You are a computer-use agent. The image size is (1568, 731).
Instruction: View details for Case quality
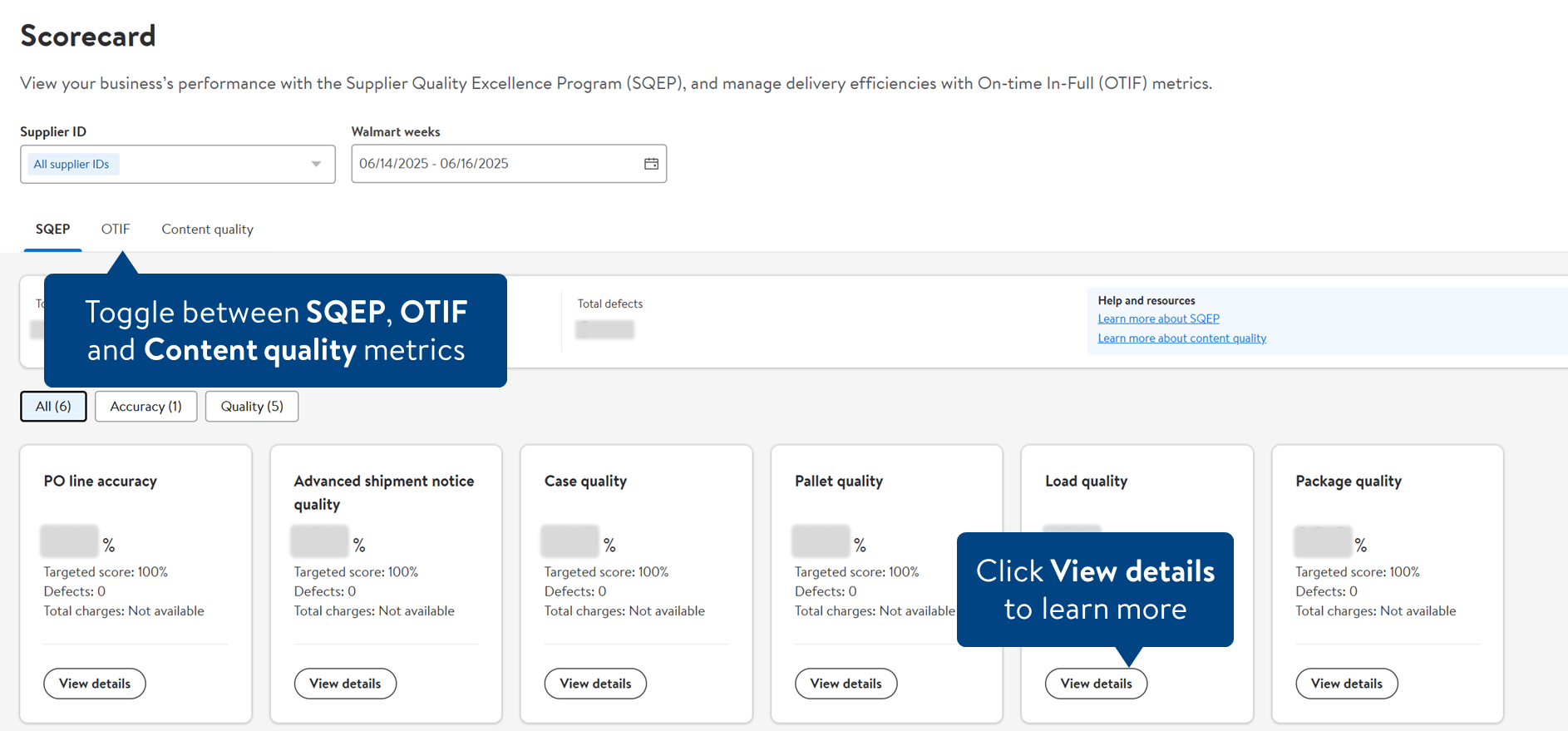pyautogui.click(x=595, y=684)
